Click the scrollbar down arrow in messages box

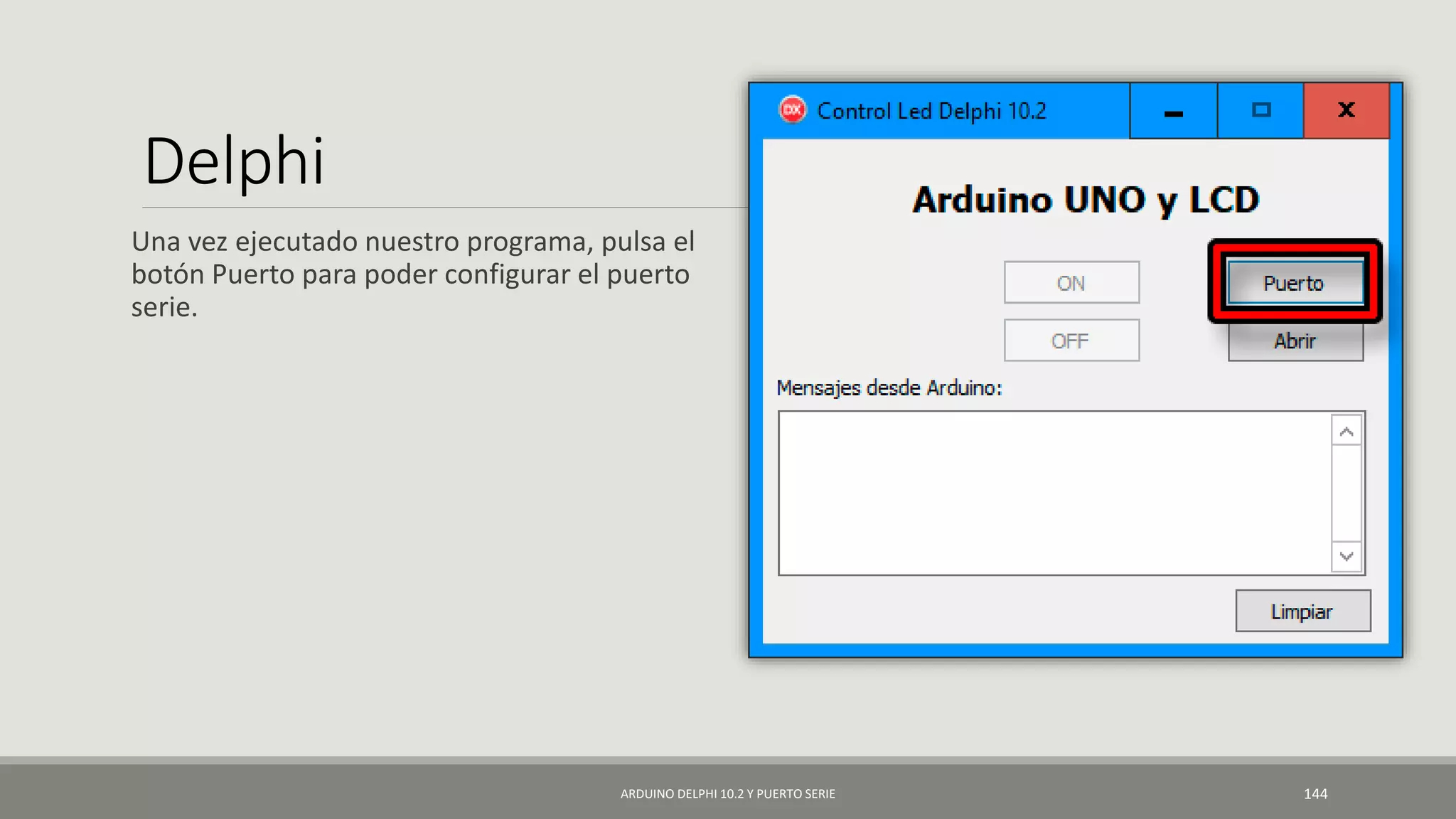1346,556
